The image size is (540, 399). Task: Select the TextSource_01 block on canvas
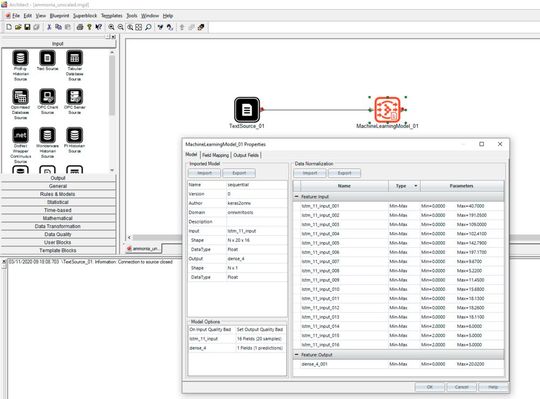(247, 110)
